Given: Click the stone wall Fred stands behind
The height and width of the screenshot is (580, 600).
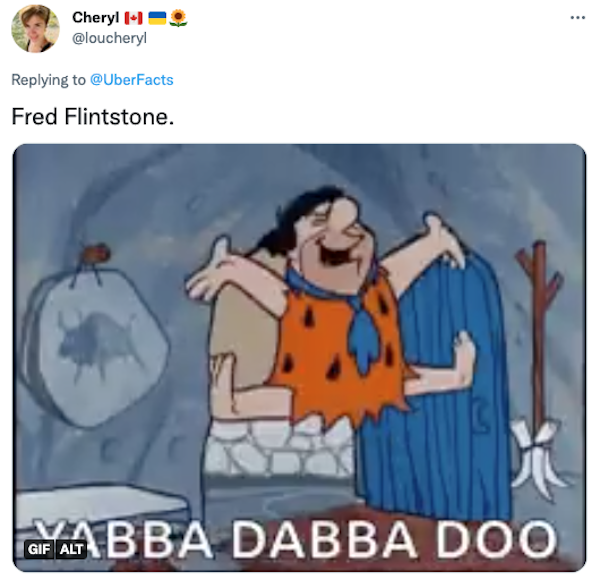Looking at the screenshot, I should pos(281,446).
